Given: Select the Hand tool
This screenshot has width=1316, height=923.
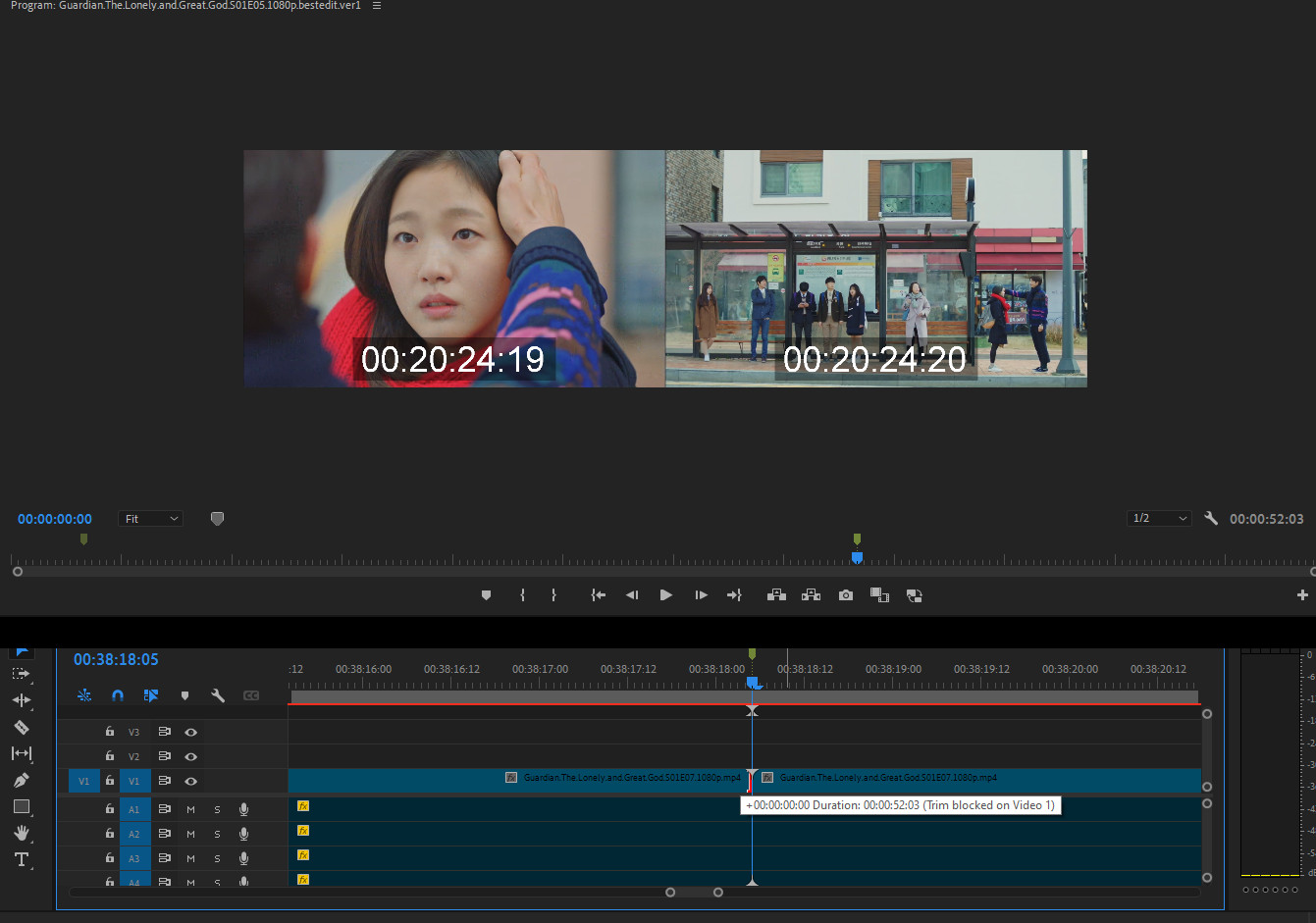Looking at the screenshot, I should coord(21,833).
